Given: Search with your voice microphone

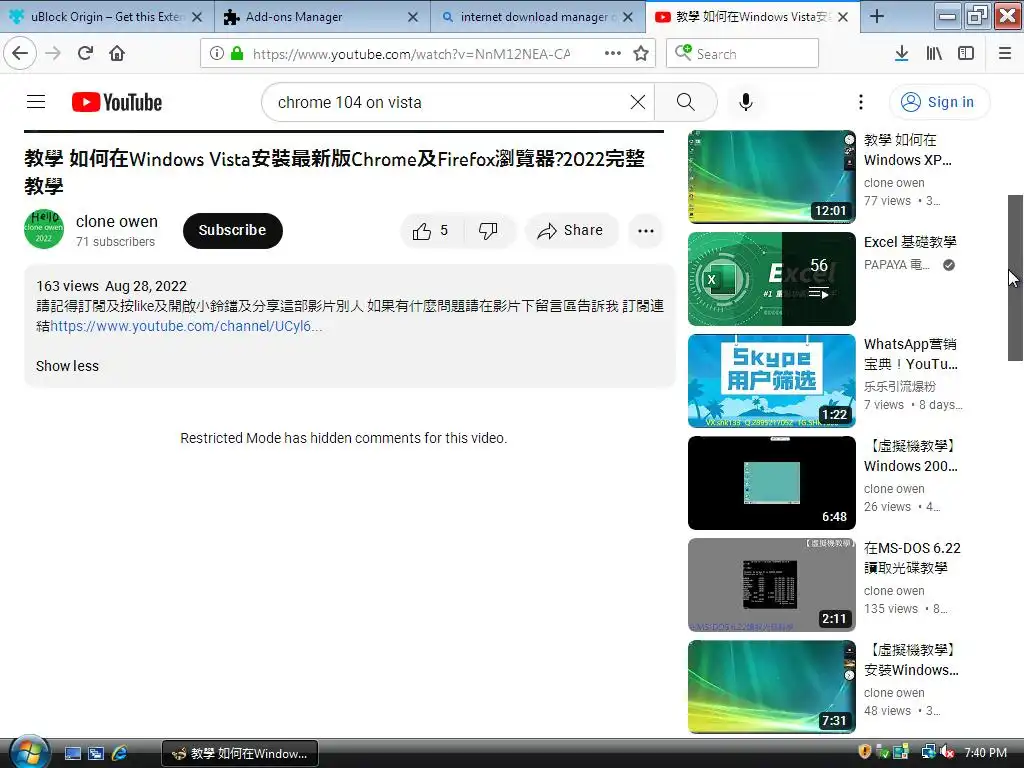Looking at the screenshot, I should pyautogui.click(x=746, y=102).
